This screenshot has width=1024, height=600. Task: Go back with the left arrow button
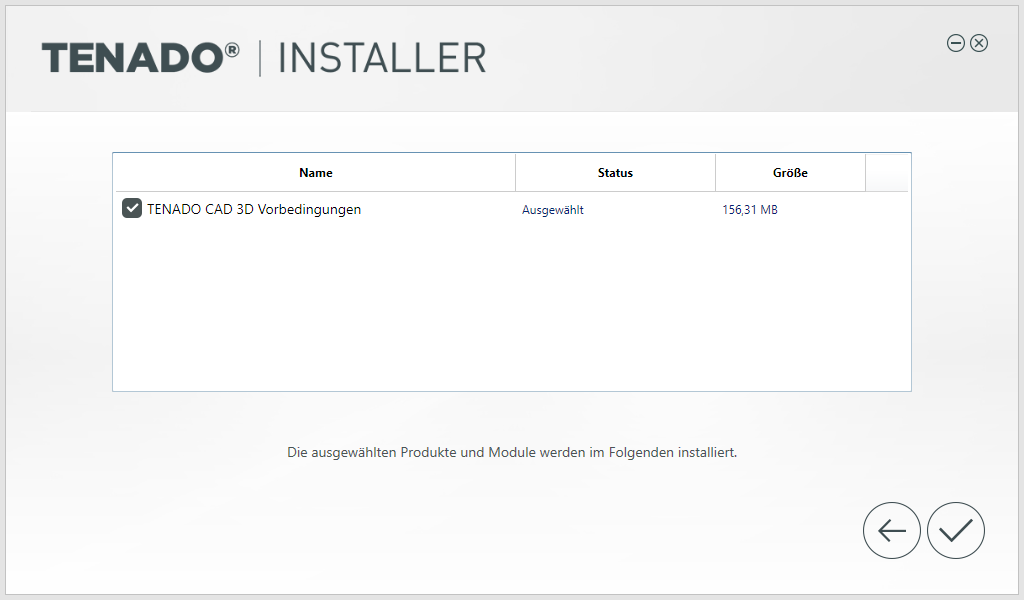891,531
